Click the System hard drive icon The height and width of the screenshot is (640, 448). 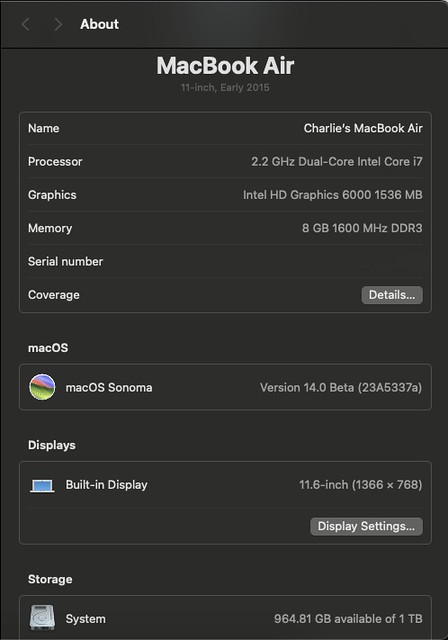42,618
